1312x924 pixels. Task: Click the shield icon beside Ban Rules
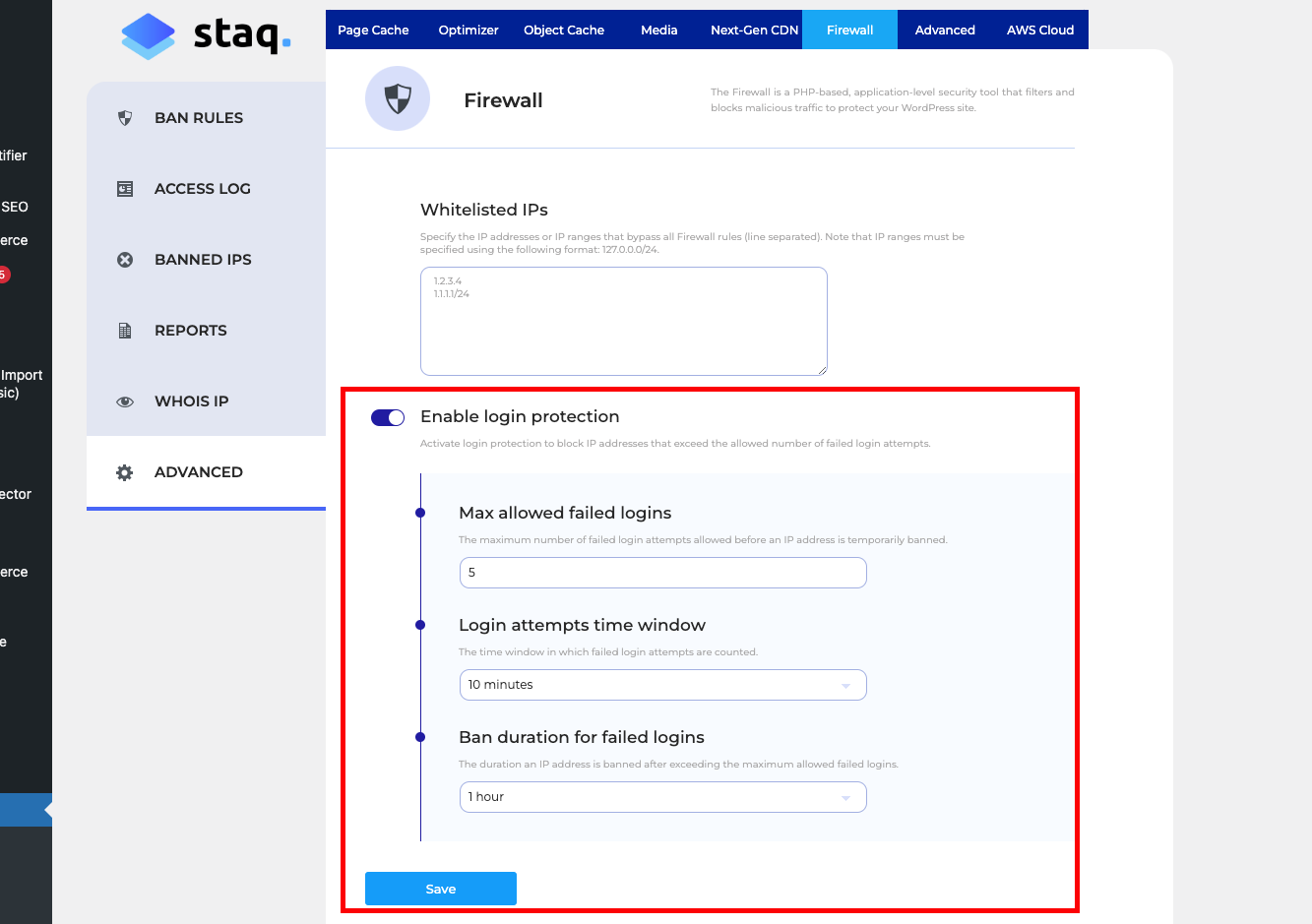[x=125, y=118]
